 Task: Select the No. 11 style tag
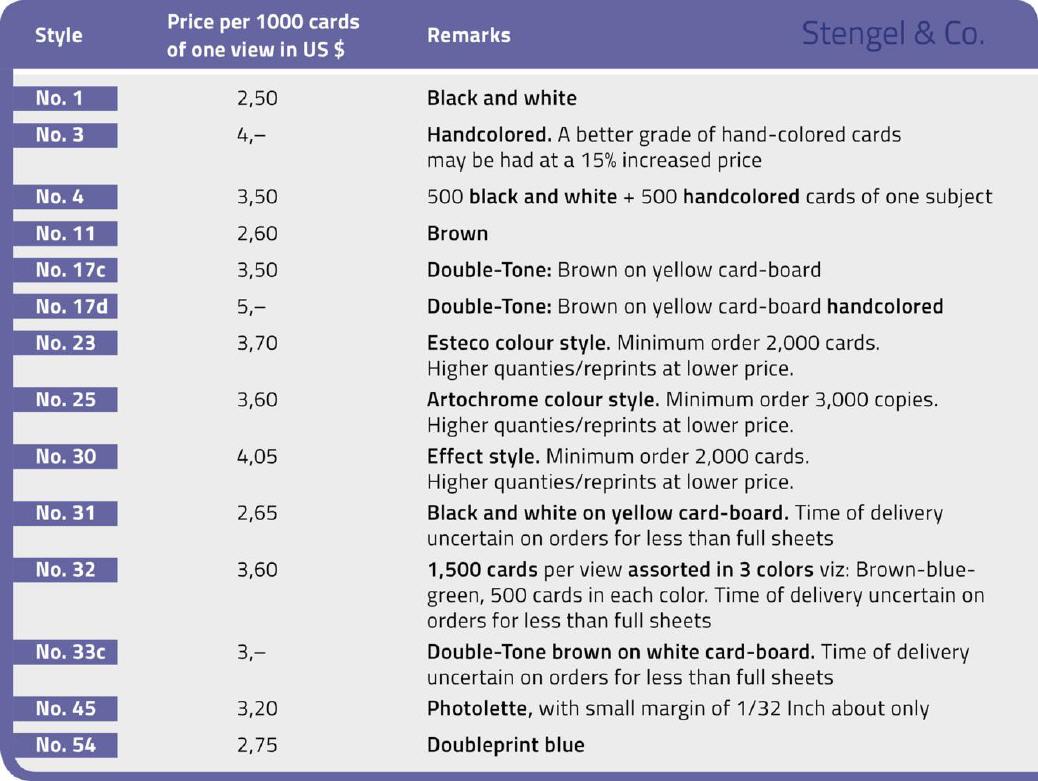click(x=65, y=234)
